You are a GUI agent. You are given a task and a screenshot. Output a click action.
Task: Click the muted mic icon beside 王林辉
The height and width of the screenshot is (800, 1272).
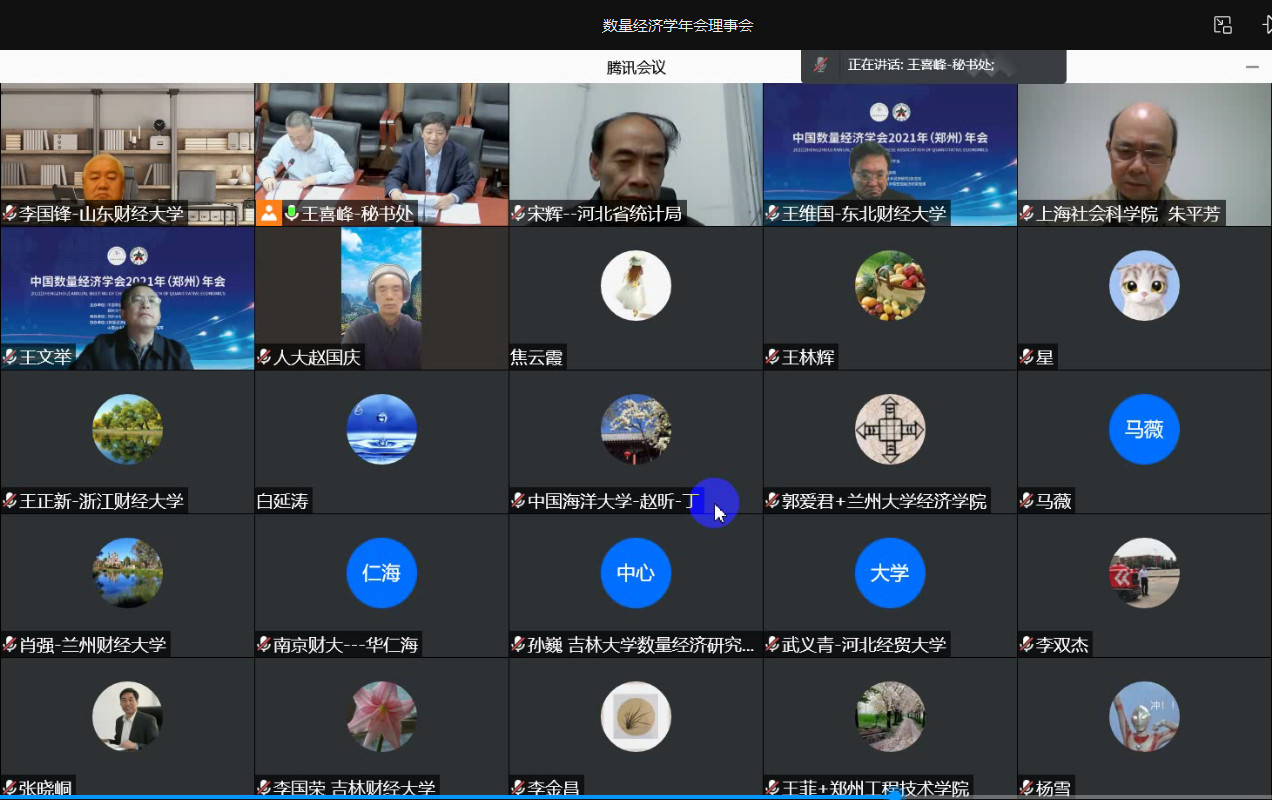772,357
